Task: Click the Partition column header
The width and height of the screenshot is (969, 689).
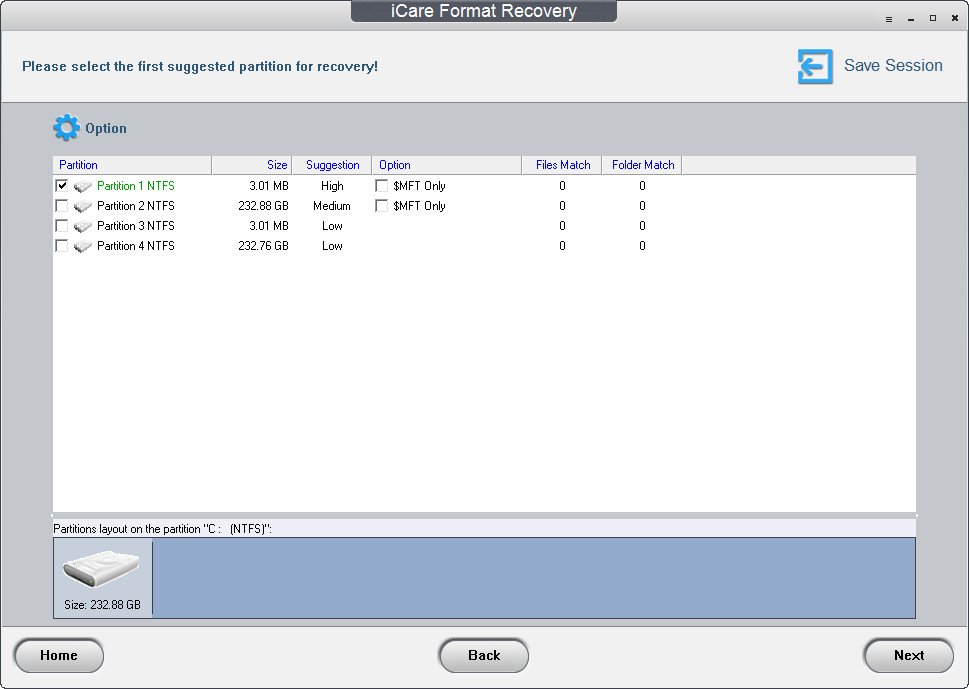Action: (x=132, y=165)
